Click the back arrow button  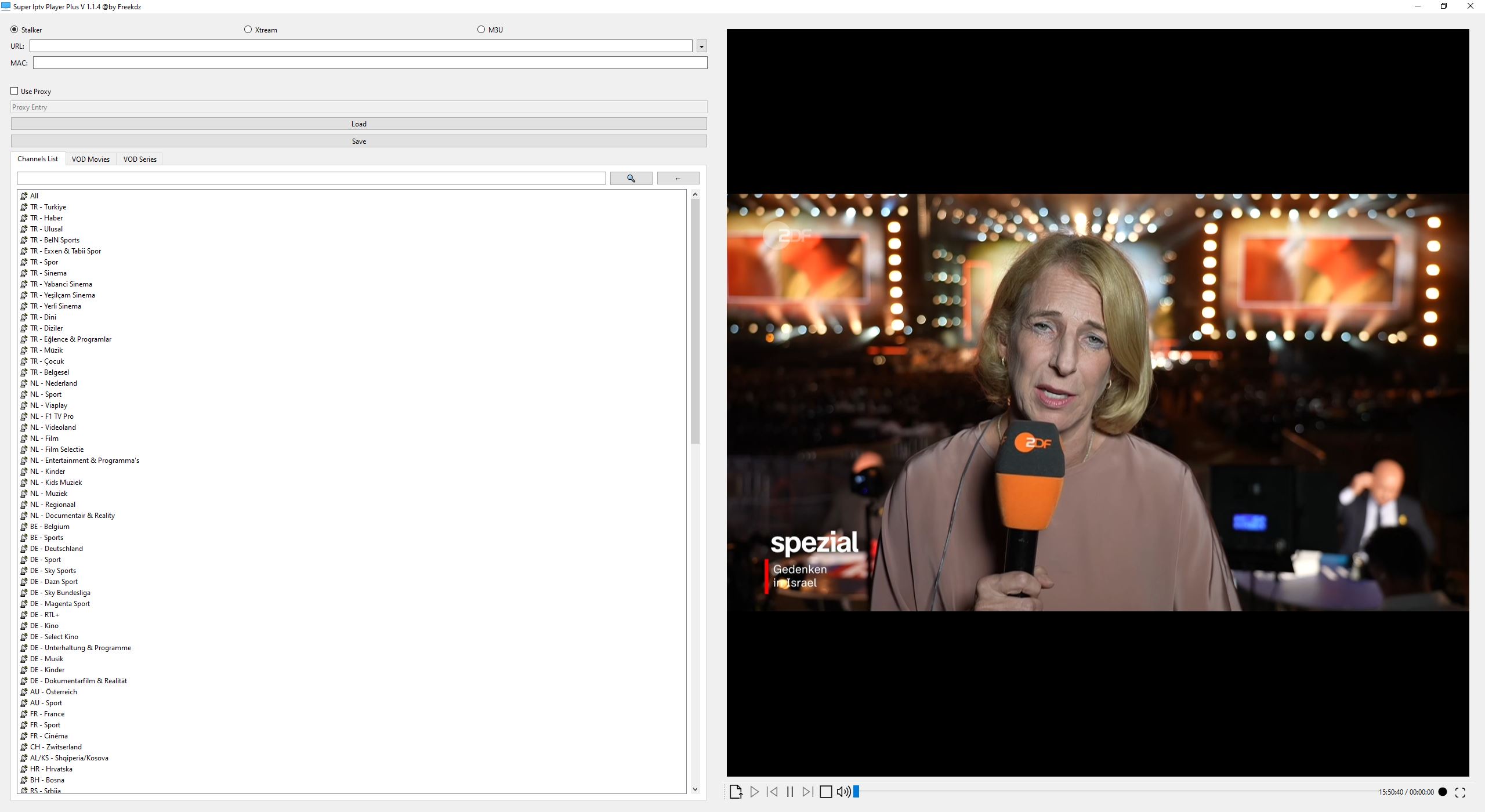pyautogui.click(x=678, y=178)
